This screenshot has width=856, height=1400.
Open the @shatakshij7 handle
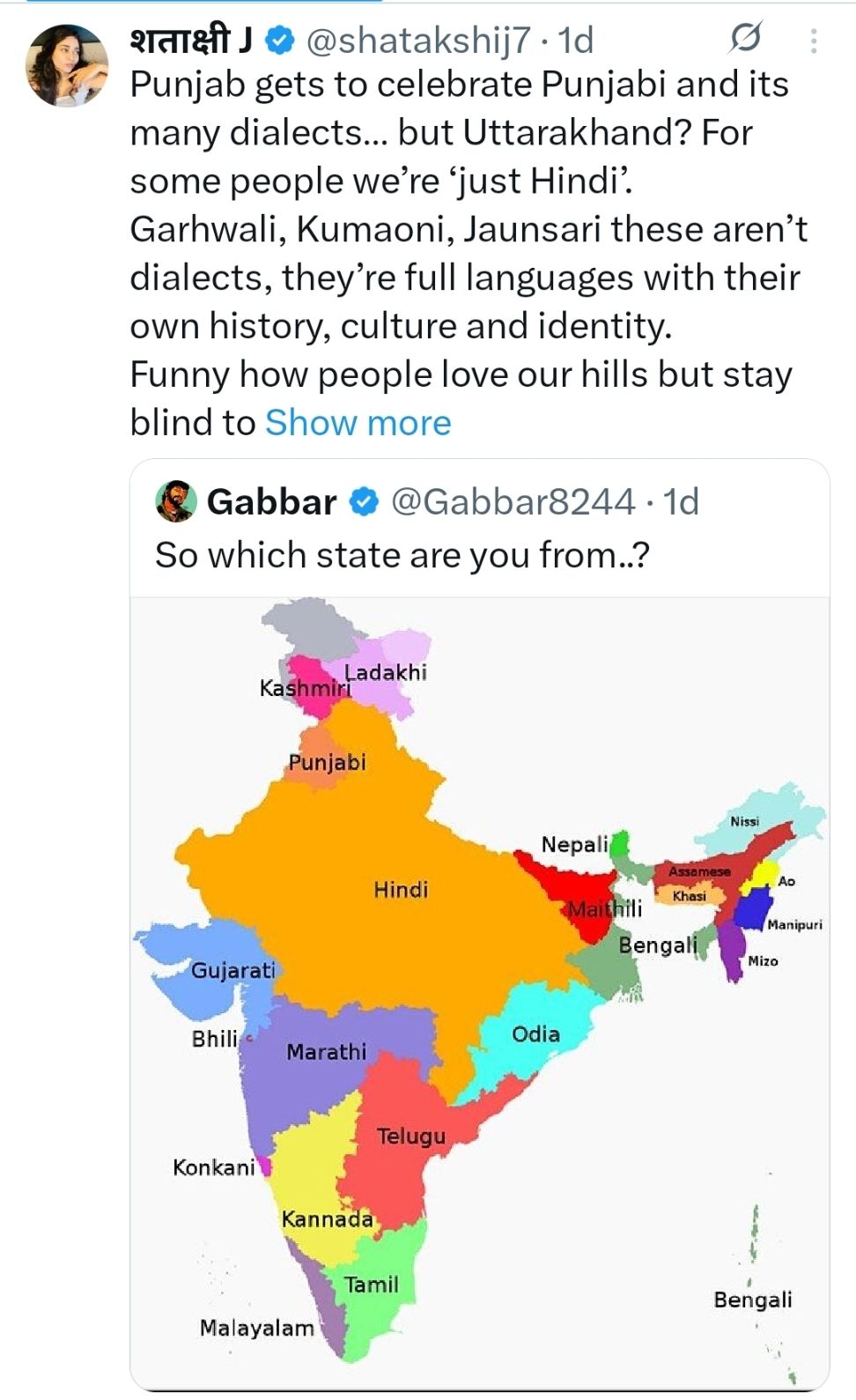(417, 40)
